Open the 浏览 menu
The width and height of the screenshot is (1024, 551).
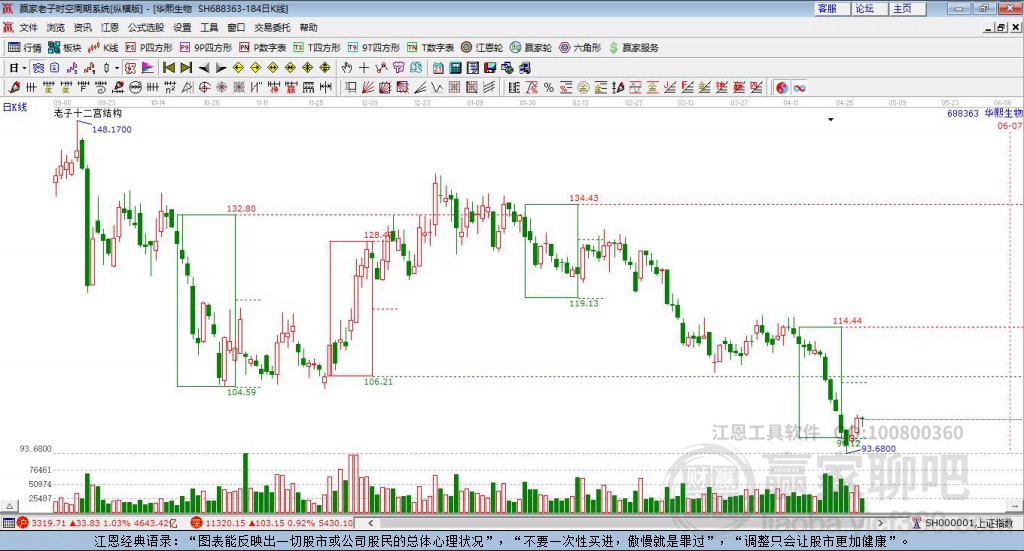pos(56,27)
